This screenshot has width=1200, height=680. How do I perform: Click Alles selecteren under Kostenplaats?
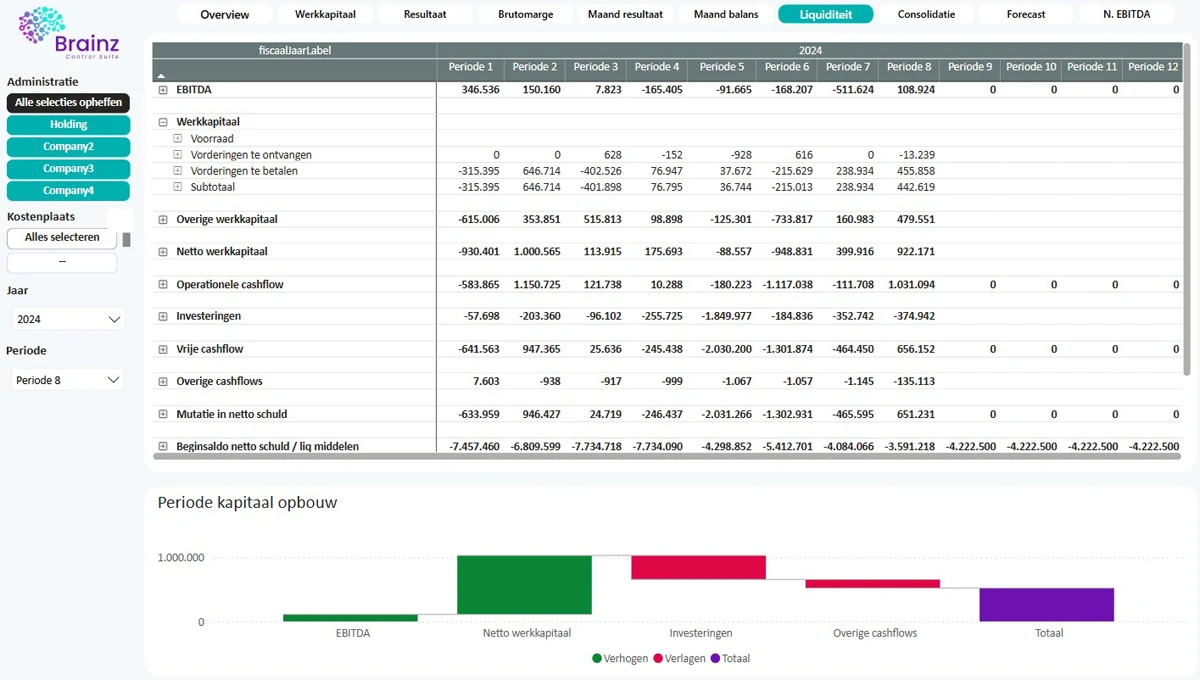click(62, 238)
